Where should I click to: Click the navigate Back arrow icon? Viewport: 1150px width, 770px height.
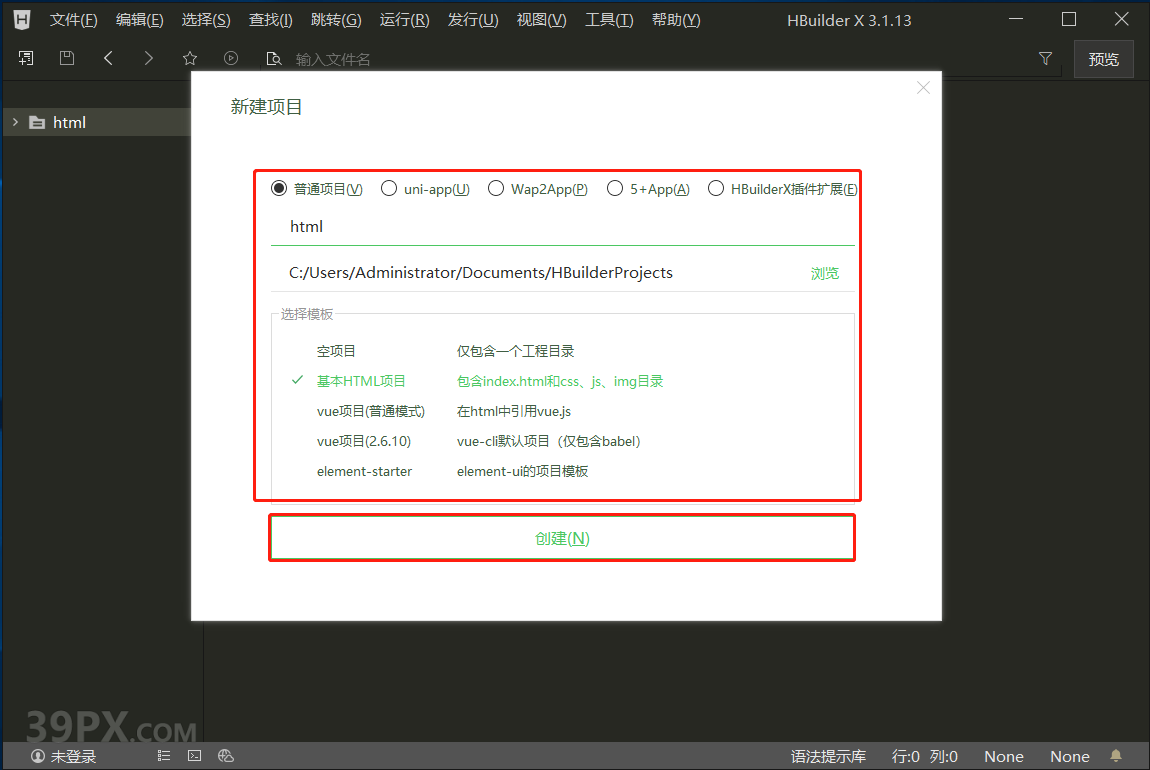pos(108,58)
